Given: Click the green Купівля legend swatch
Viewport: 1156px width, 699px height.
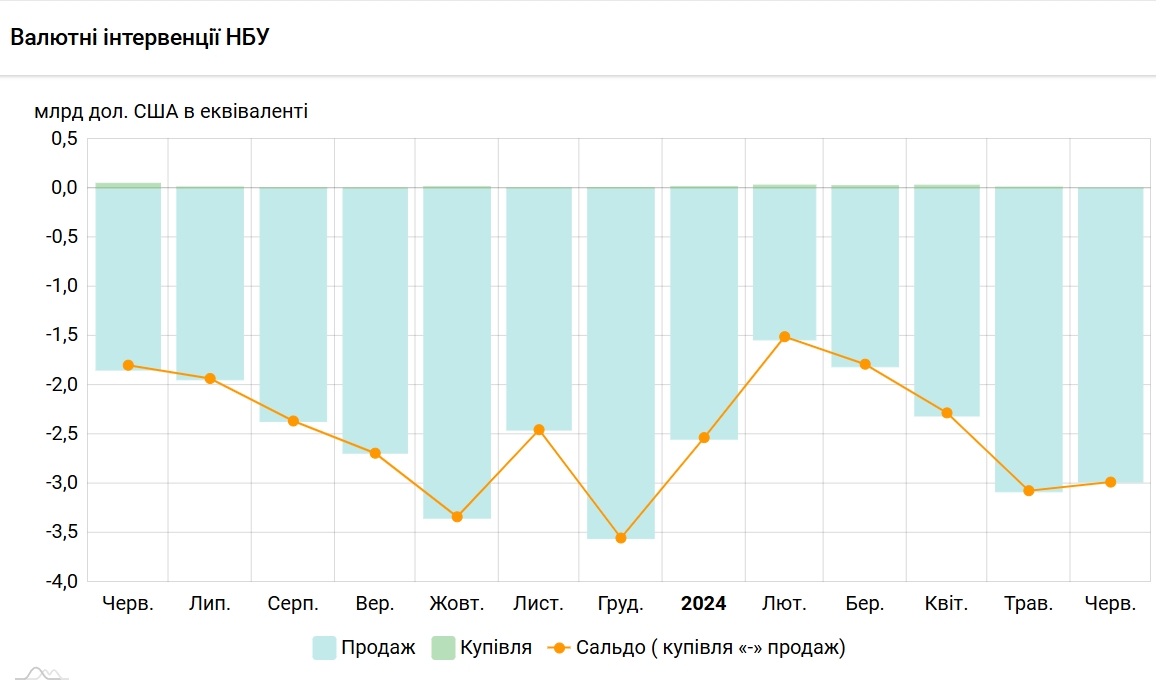Looking at the screenshot, I should [443, 647].
